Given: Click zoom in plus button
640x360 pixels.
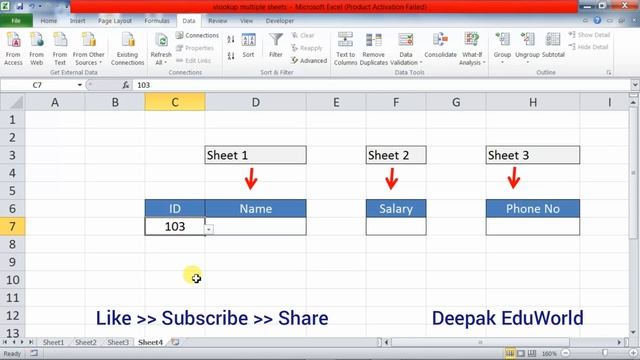Looking at the screenshot, I should pyautogui.click(x=633, y=353).
